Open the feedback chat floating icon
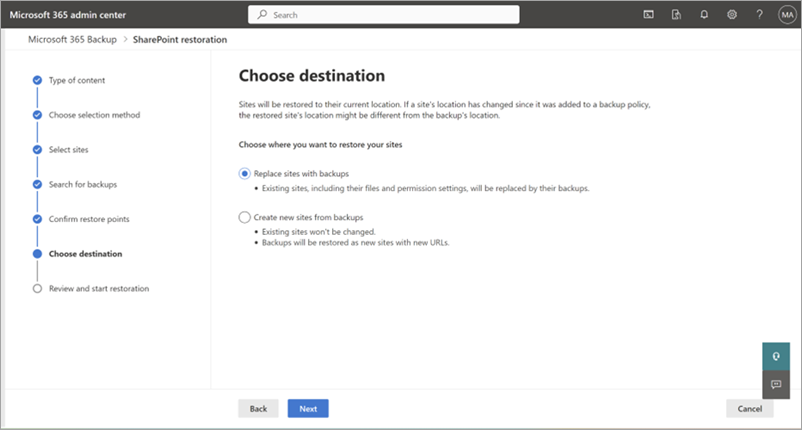802x430 pixels. pos(776,385)
